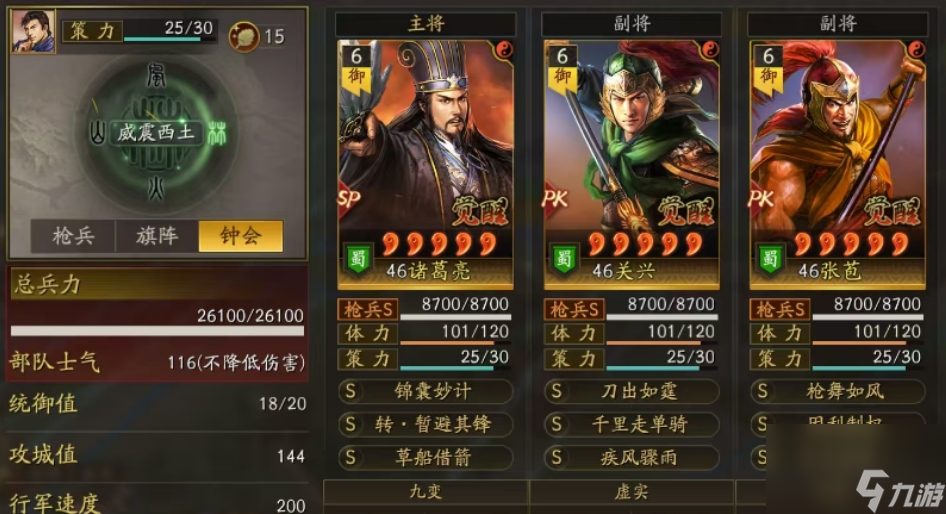Click the 总兵力 troop strength bar
The image size is (946, 514).
[157, 331]
